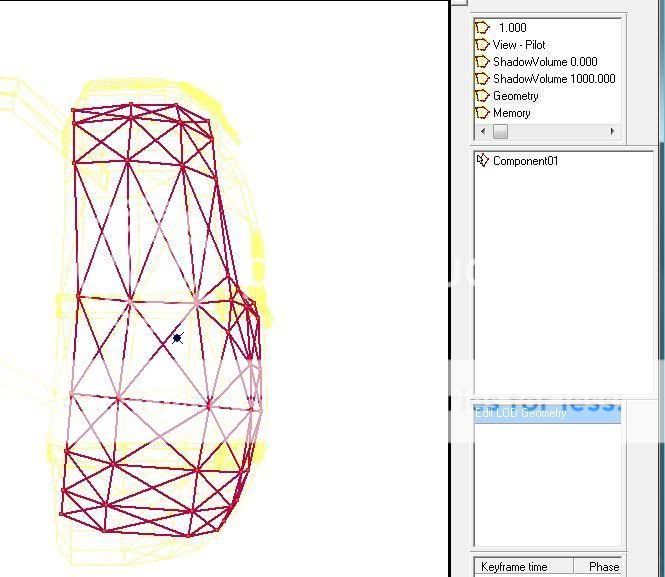The image size is (665, 577).
Task: Click the LOD list horizontal scrollbar thumb
Action: pos(500,132)
